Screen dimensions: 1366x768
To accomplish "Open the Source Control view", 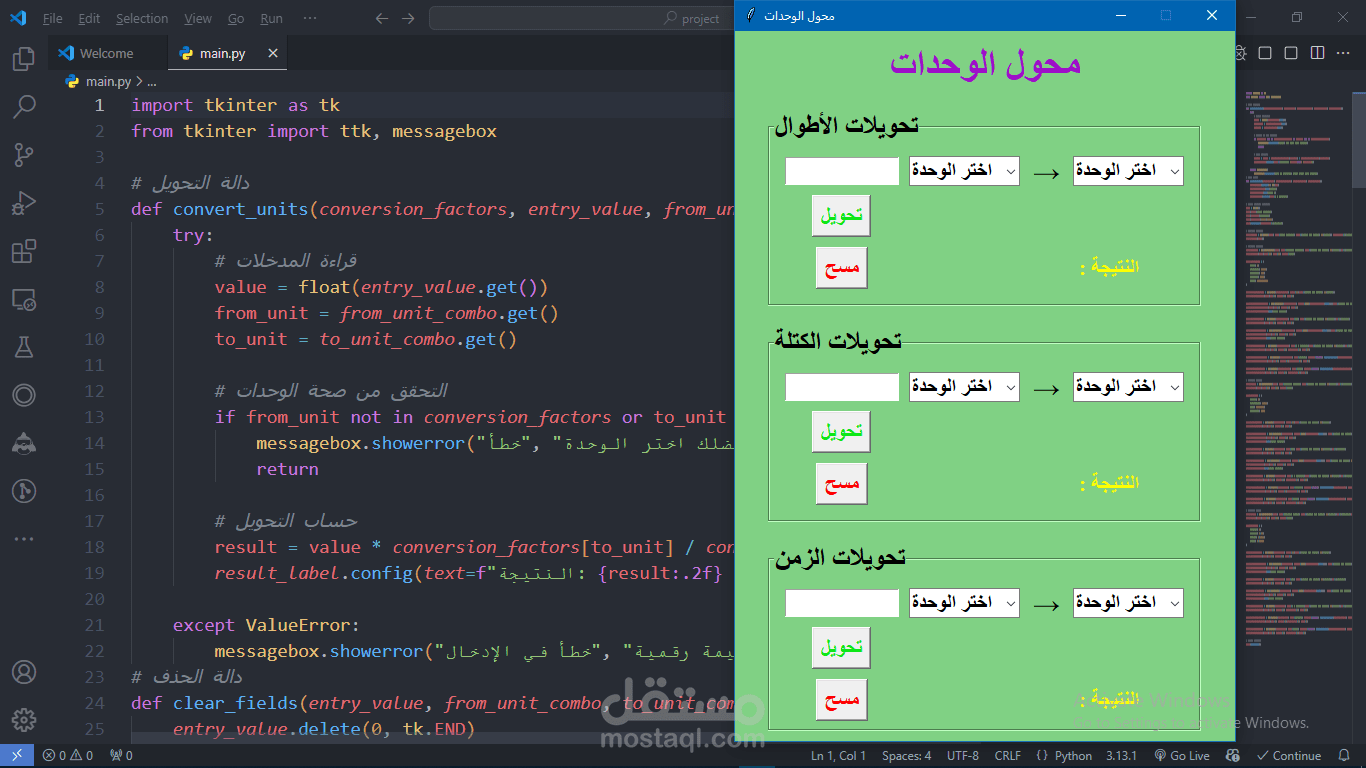I will 24,155.
